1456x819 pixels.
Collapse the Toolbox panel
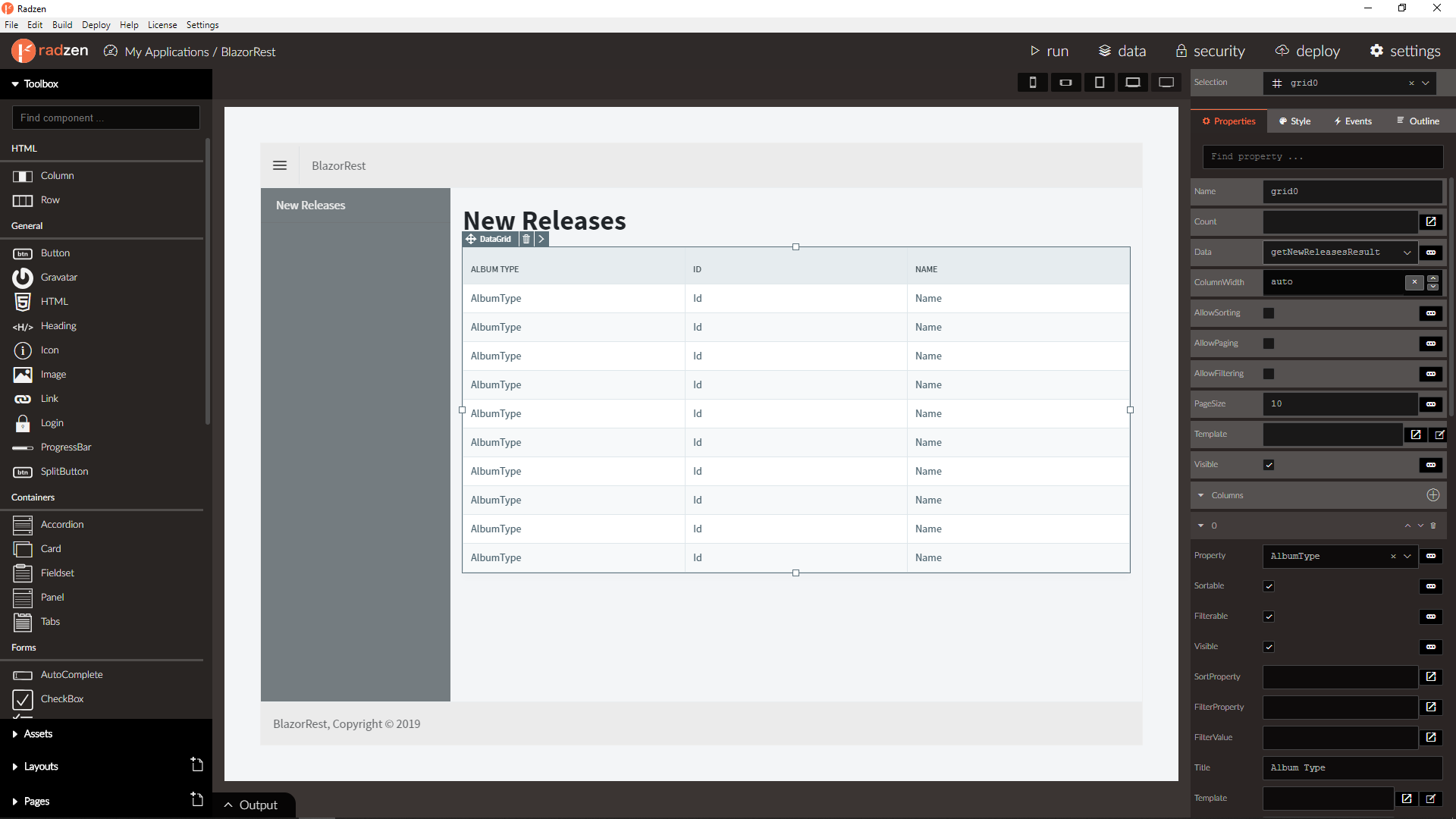(x=15, y=84)
